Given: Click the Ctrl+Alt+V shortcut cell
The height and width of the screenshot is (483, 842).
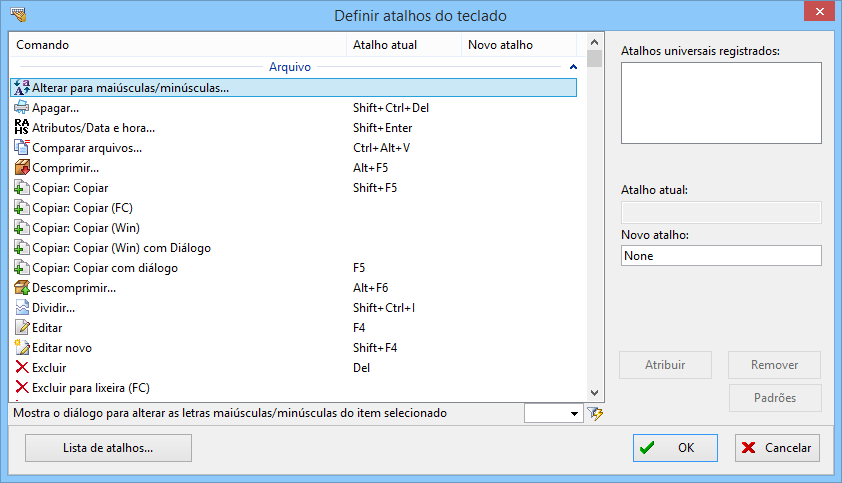Looking at the screenshot, I should point(381,147).
